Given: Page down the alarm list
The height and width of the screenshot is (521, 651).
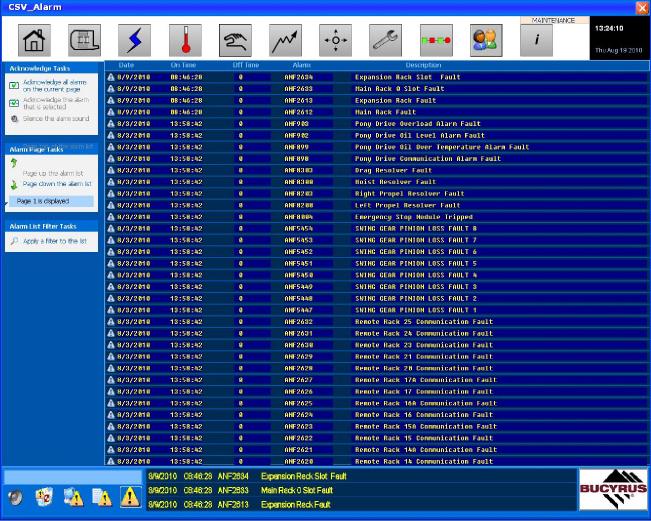Looking at the screenshot, I should (x=57, y=184).
